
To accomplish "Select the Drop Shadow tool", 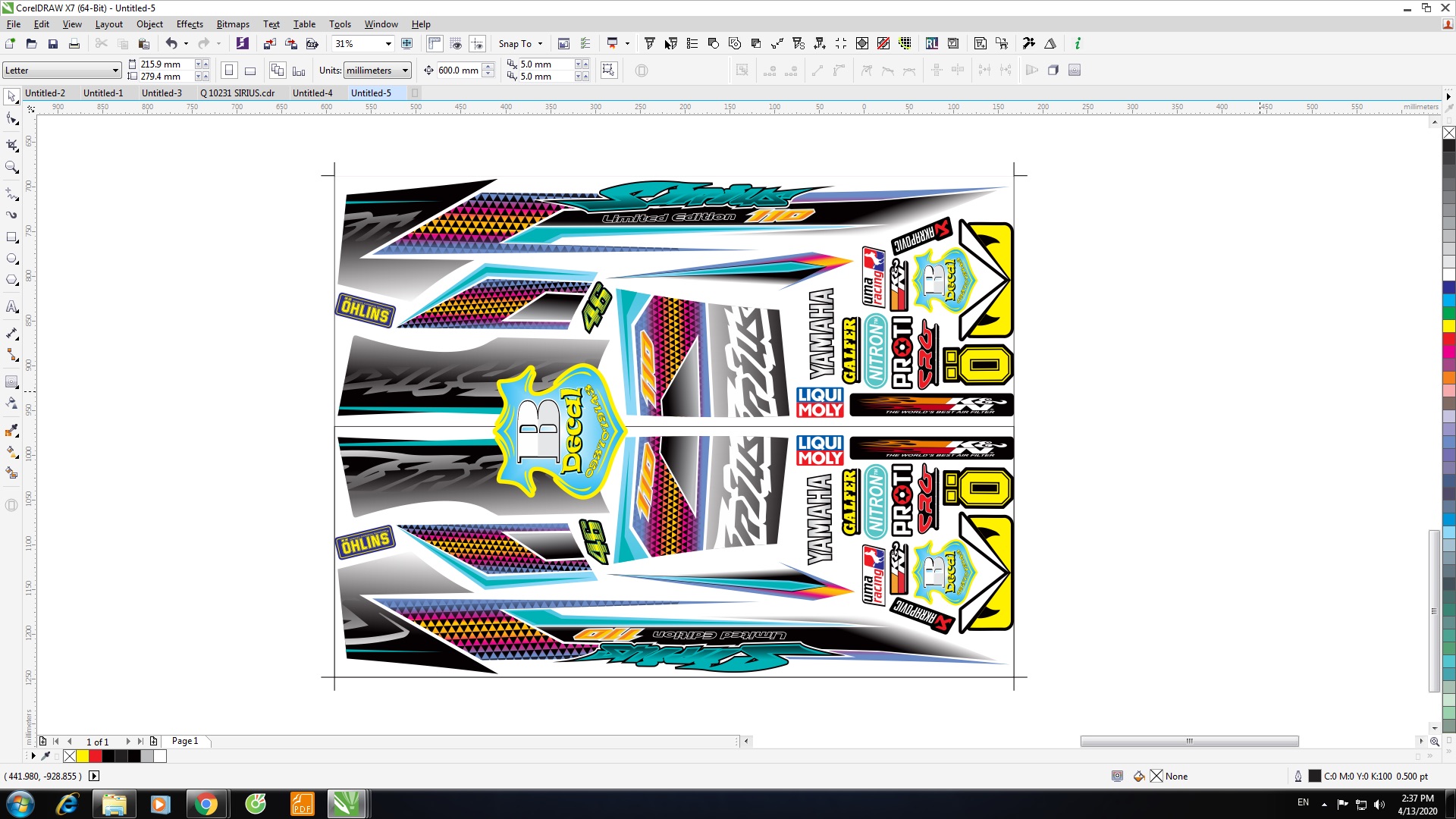I will (x=11, y=381).
